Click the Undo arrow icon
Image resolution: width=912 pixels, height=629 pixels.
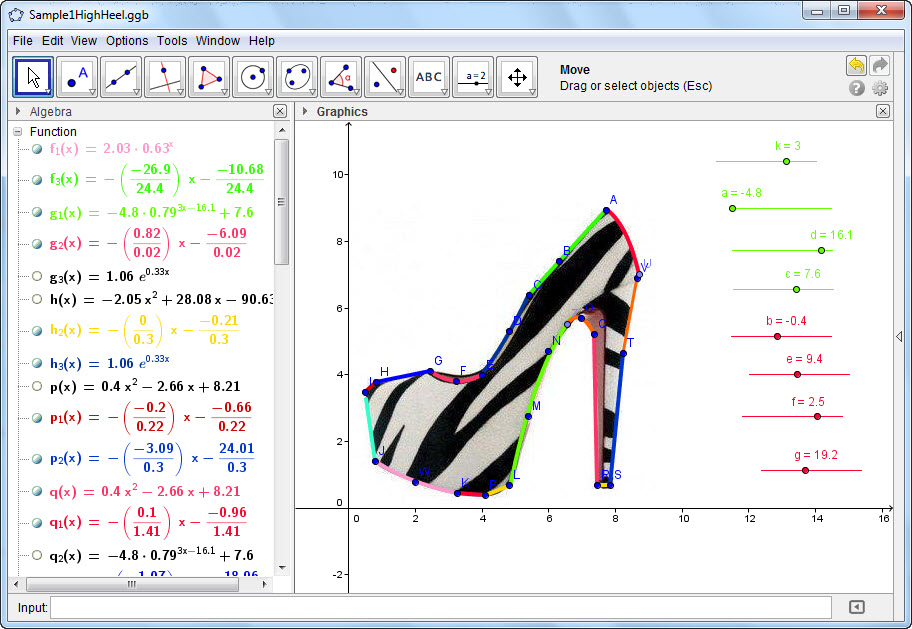pos(856,65)
